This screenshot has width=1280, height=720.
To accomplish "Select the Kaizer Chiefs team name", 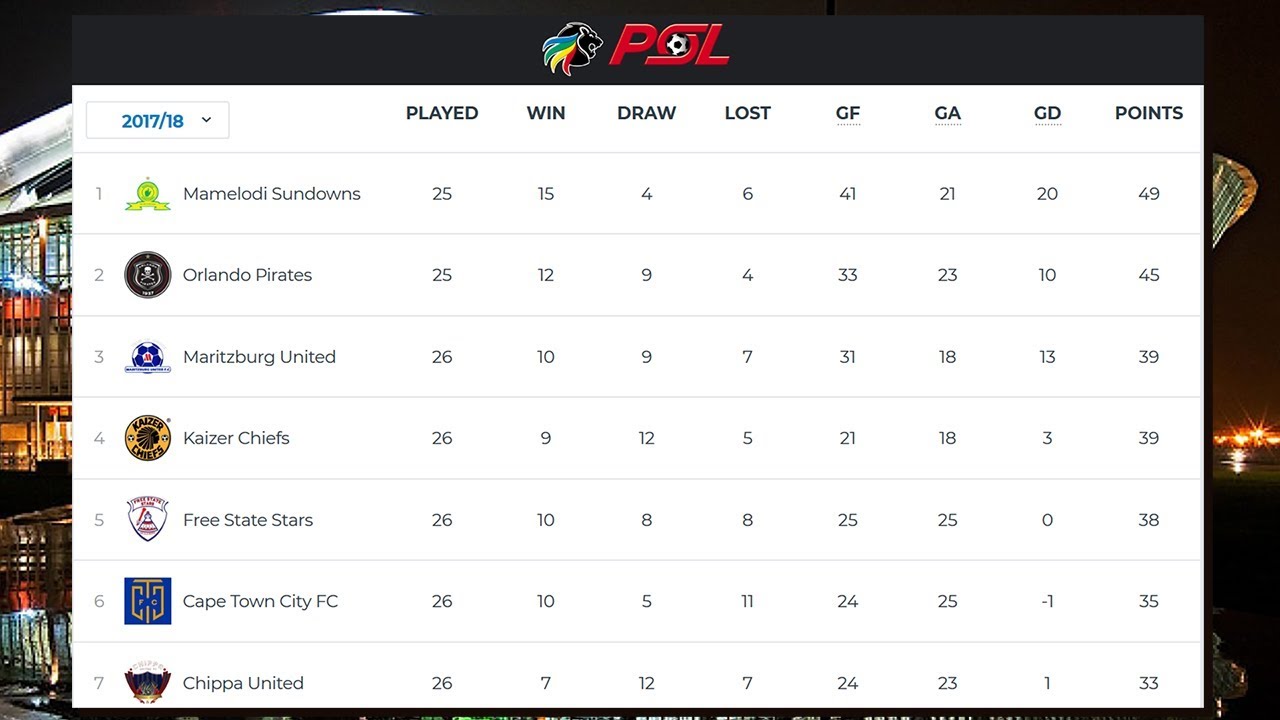I will pos(236,438).
